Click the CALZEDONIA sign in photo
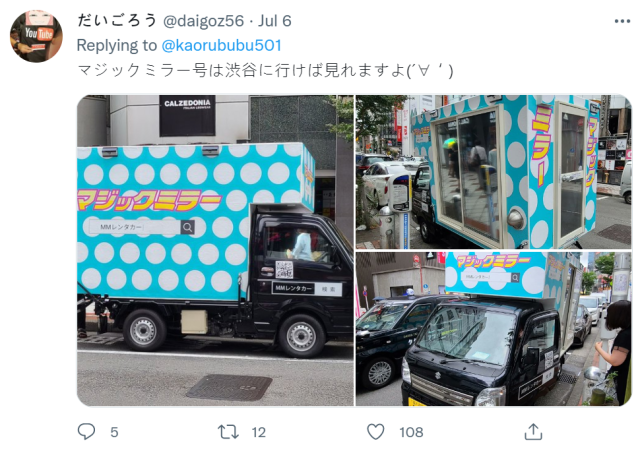 tap(187, 116)
